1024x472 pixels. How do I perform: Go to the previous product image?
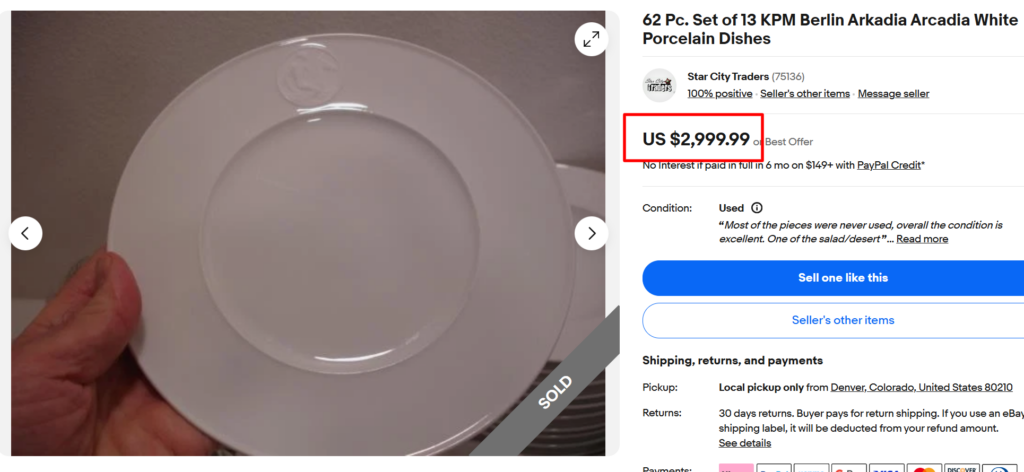point(26,233)
